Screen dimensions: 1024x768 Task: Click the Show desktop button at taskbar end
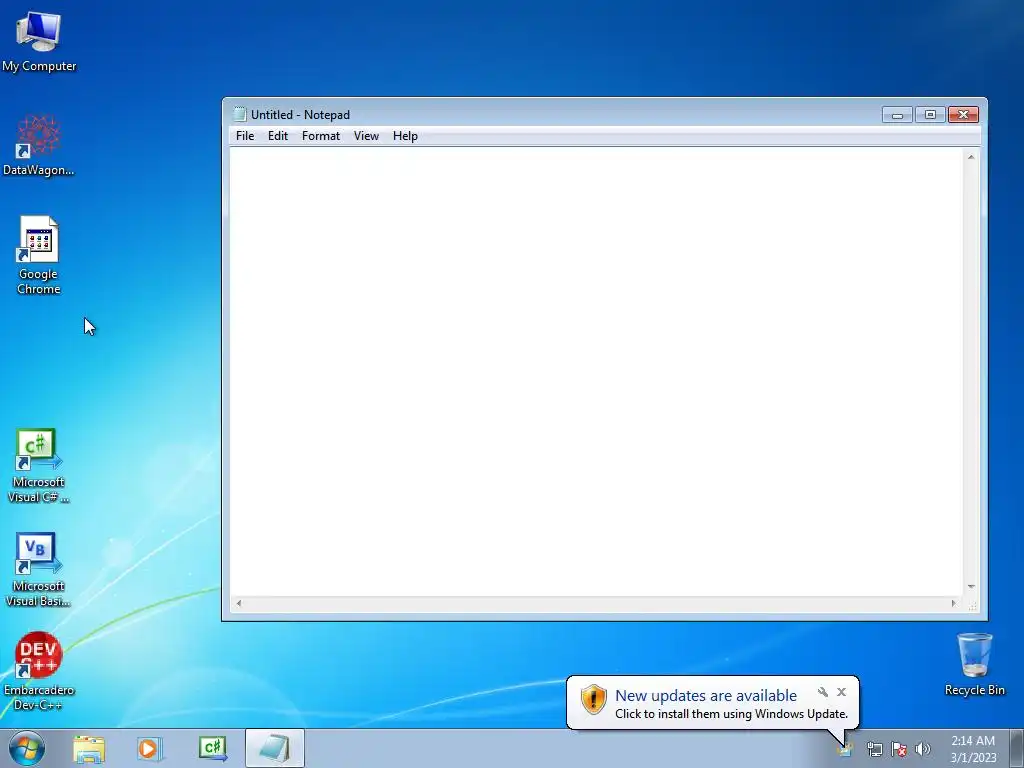tap(1017, 748)
